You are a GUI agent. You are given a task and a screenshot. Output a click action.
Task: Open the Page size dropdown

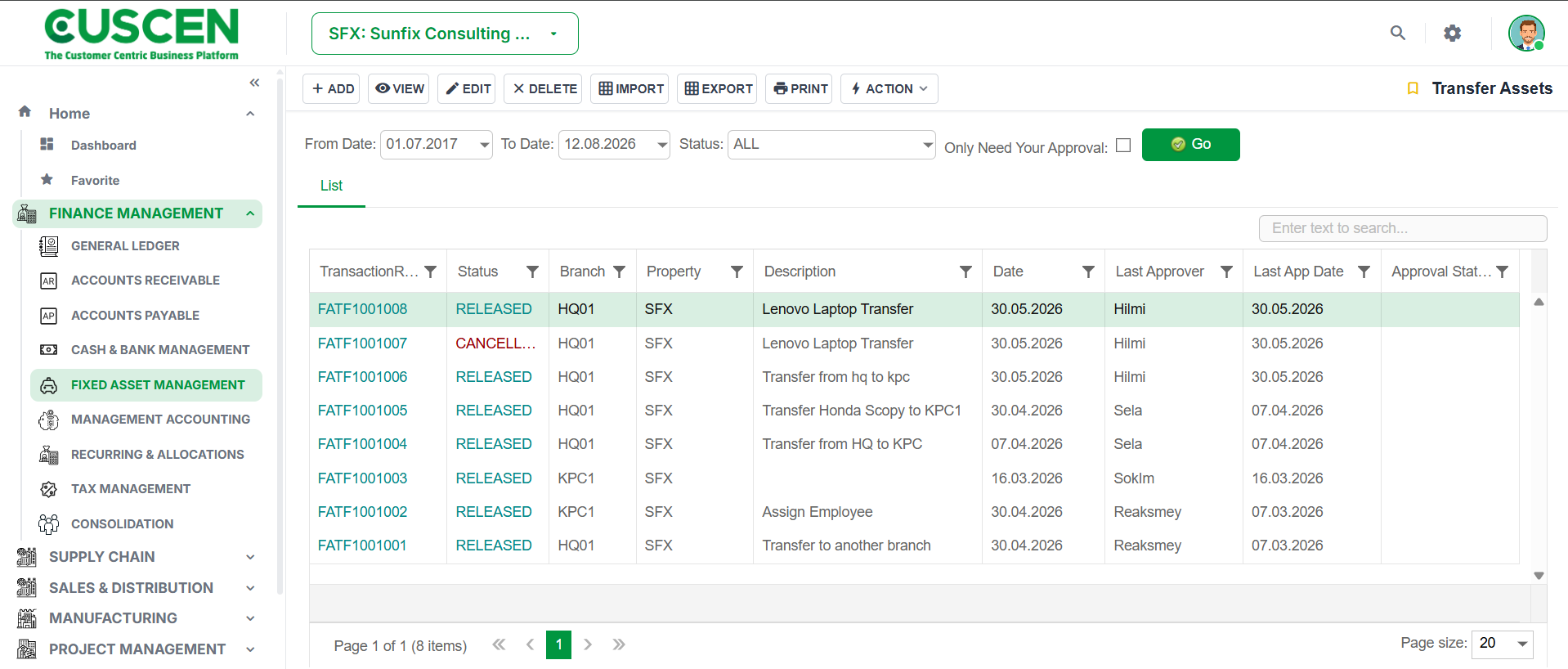1503,644
